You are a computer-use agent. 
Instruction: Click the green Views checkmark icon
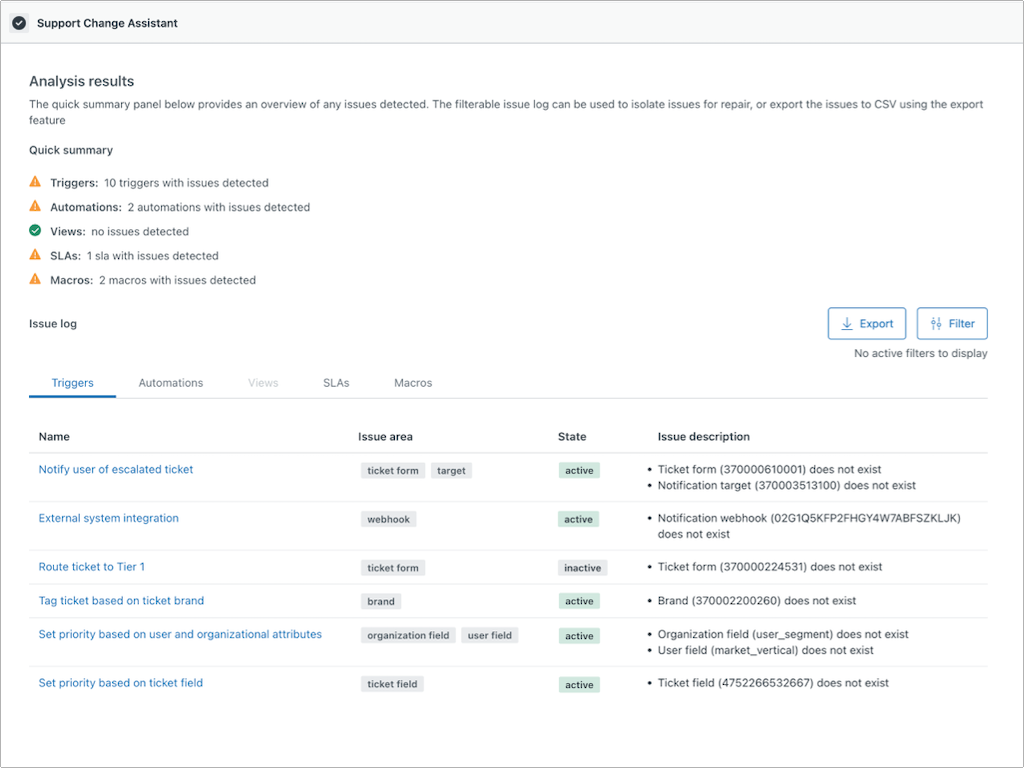tap(35, 231)
